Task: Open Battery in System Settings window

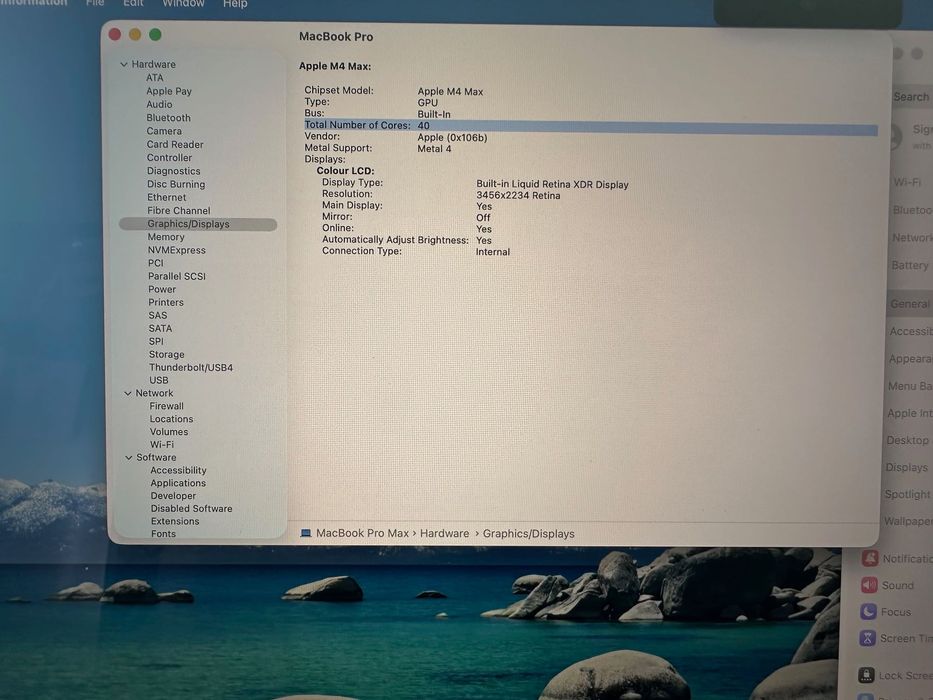Action: pyautogui.click(x=910, y=265)
